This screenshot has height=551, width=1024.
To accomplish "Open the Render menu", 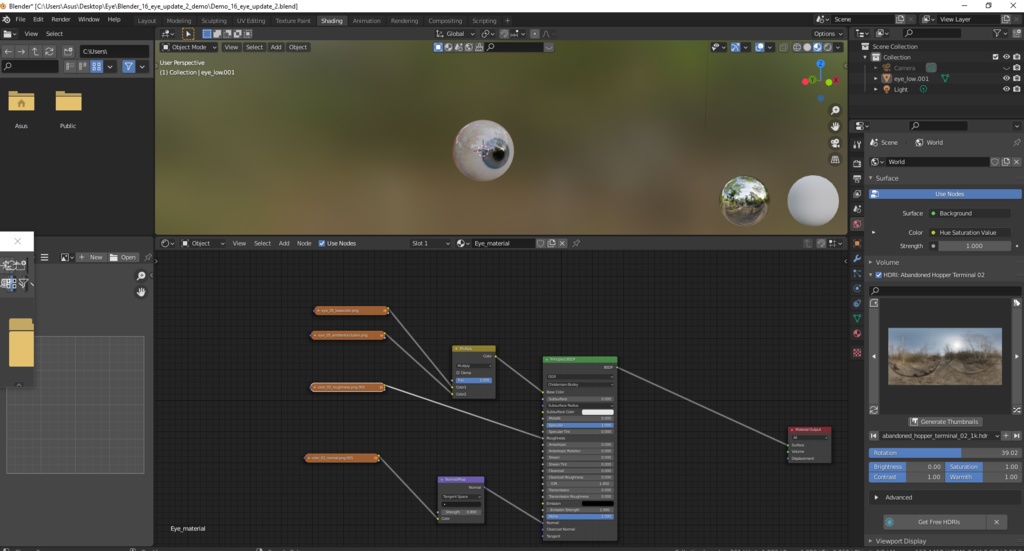I will (x=61, y=20).
